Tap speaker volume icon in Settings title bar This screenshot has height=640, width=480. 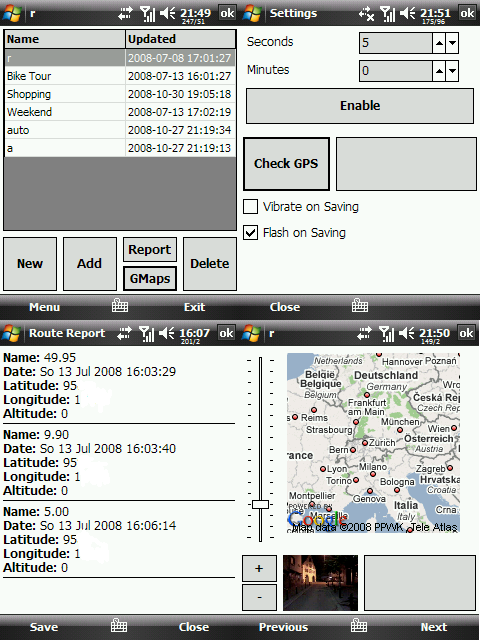tap(407, 13)
